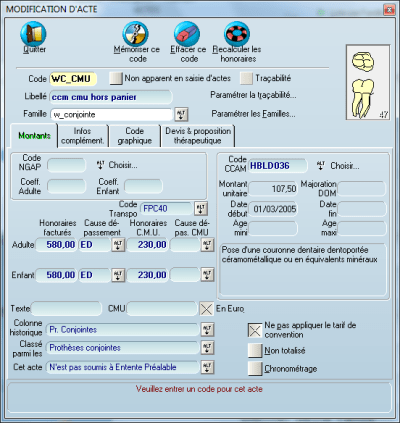
Task: Click the Choisir icon next to Code NGAP
Action: click(101, 165)
